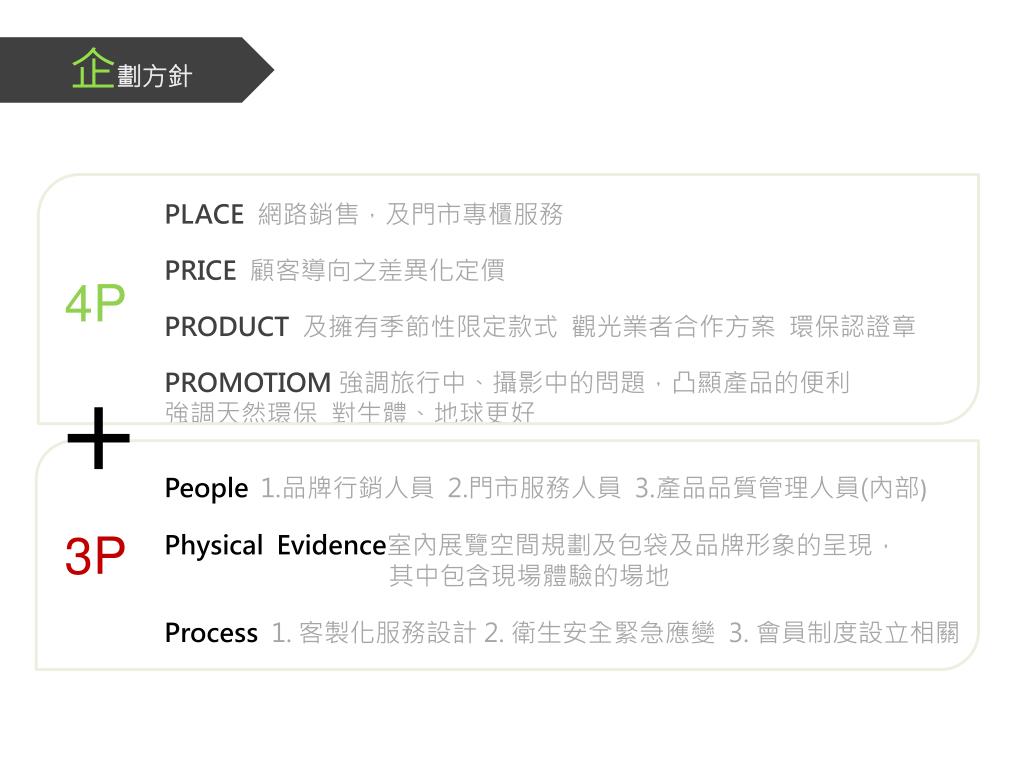This screenshot has width=1024, height=768.
Task: Click the People heading
Action: (206, 488)
